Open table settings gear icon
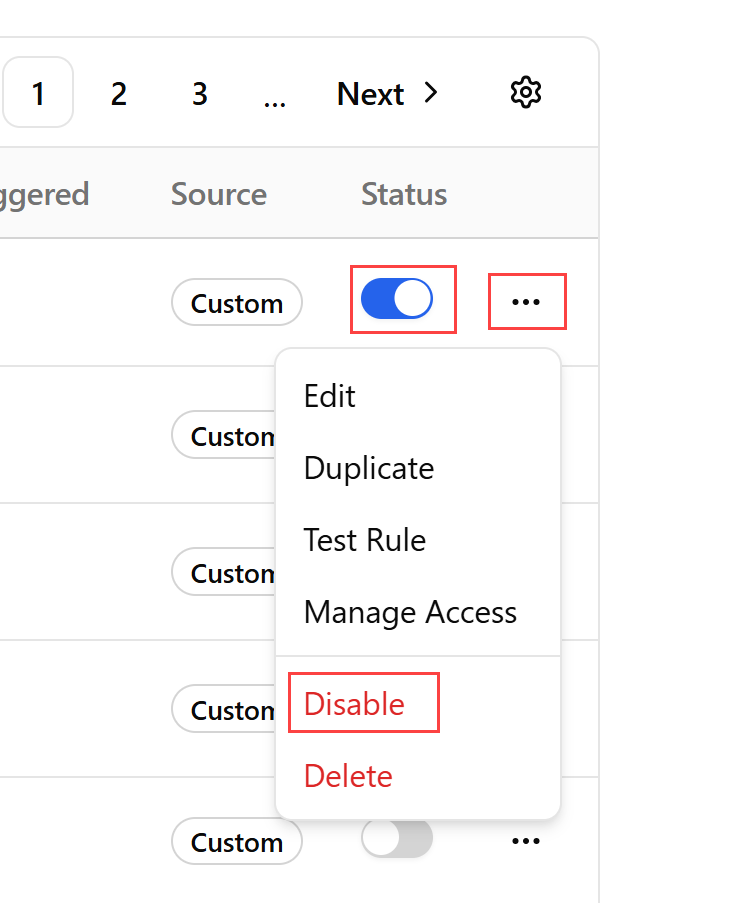Screen dimensions: 738x903 pyautogui.click(x=525, y=92)
